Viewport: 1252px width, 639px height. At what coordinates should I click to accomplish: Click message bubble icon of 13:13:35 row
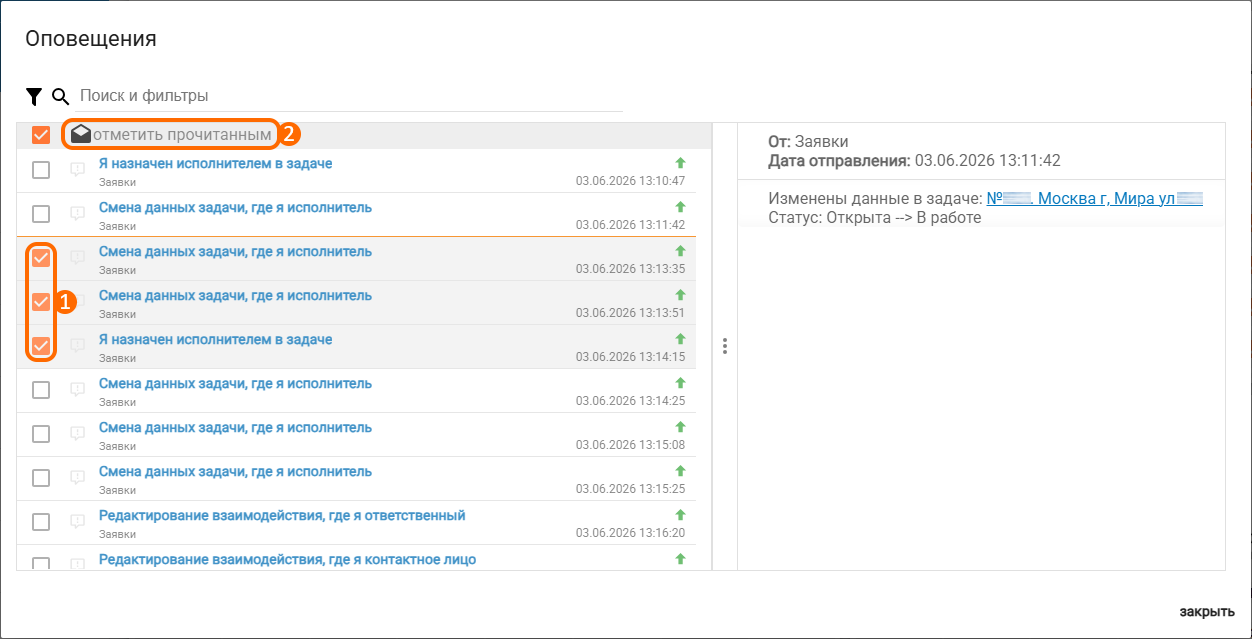click(x=77, y=258)
